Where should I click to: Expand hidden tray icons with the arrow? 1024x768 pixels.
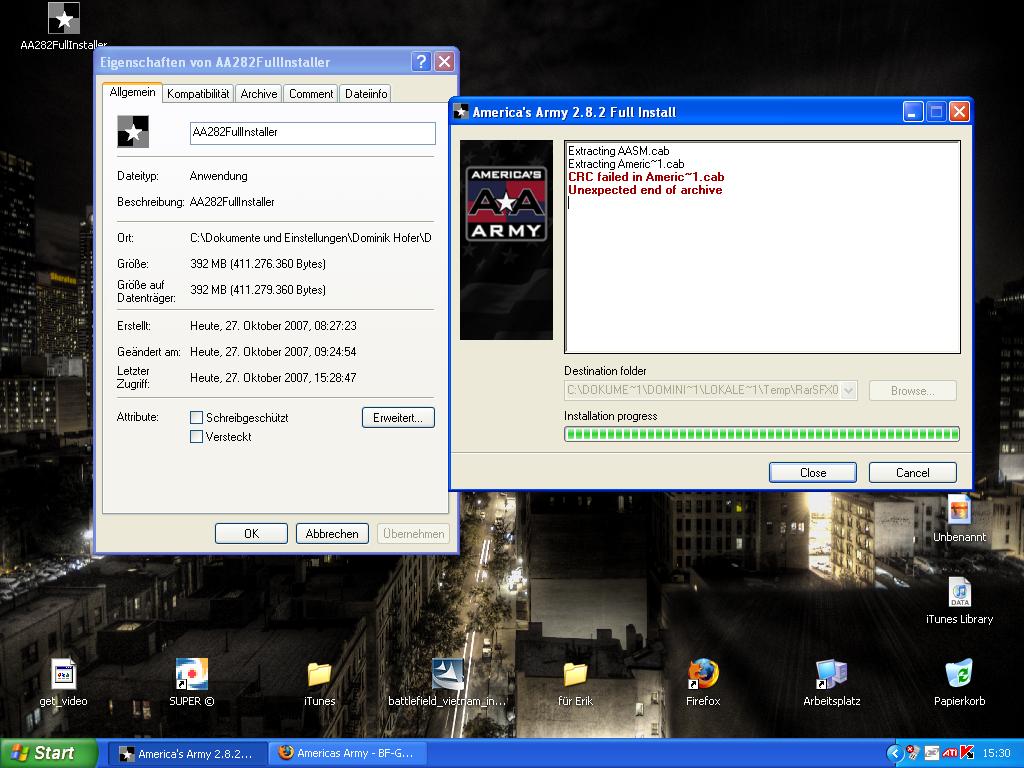pos(895,753)
